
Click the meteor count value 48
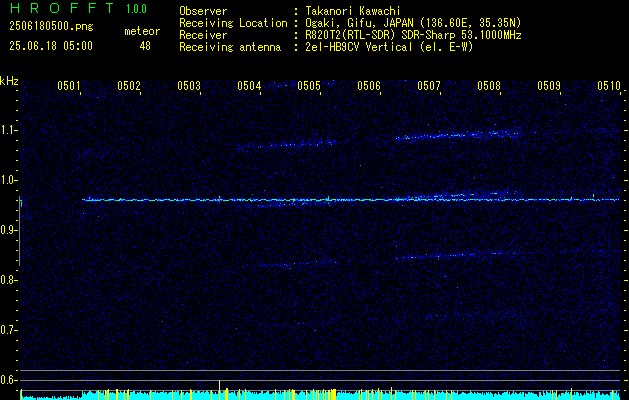[145, 46]
